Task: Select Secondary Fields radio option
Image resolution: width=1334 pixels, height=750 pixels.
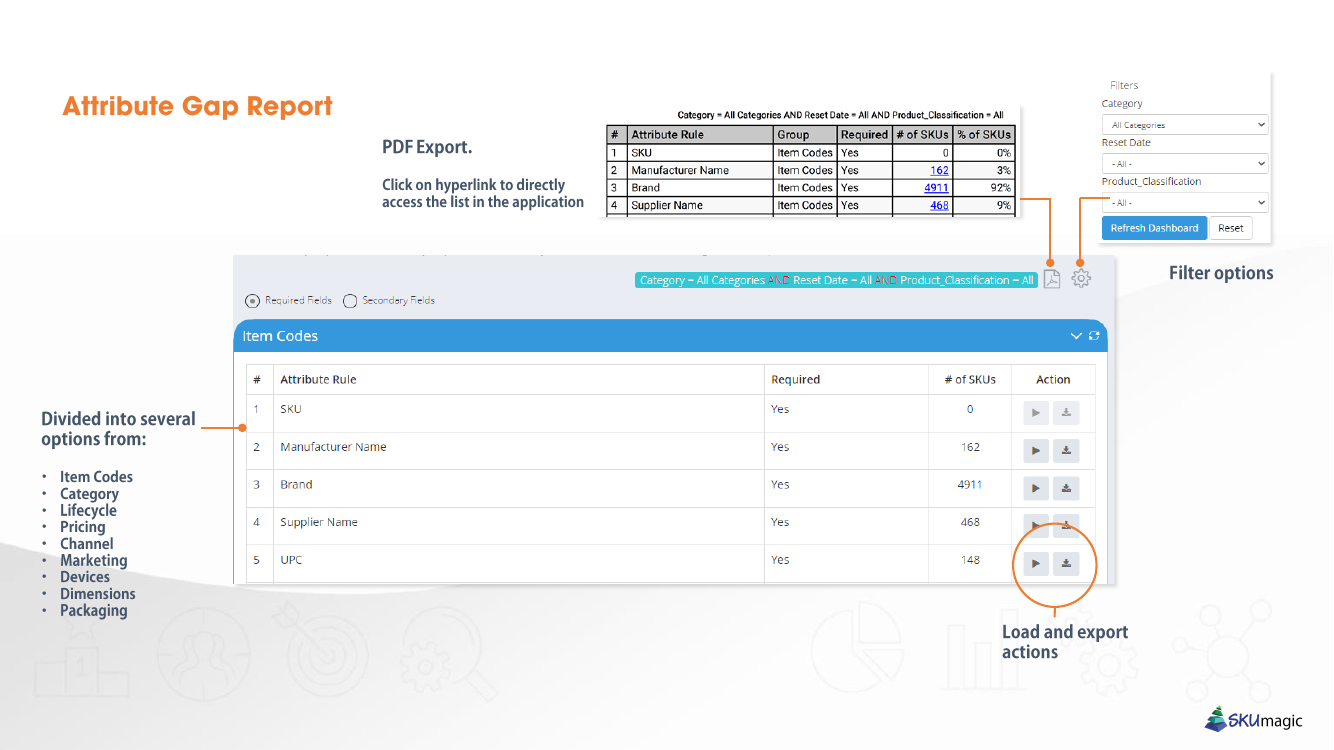Action: pyautogui.click(x=350, y=300)
